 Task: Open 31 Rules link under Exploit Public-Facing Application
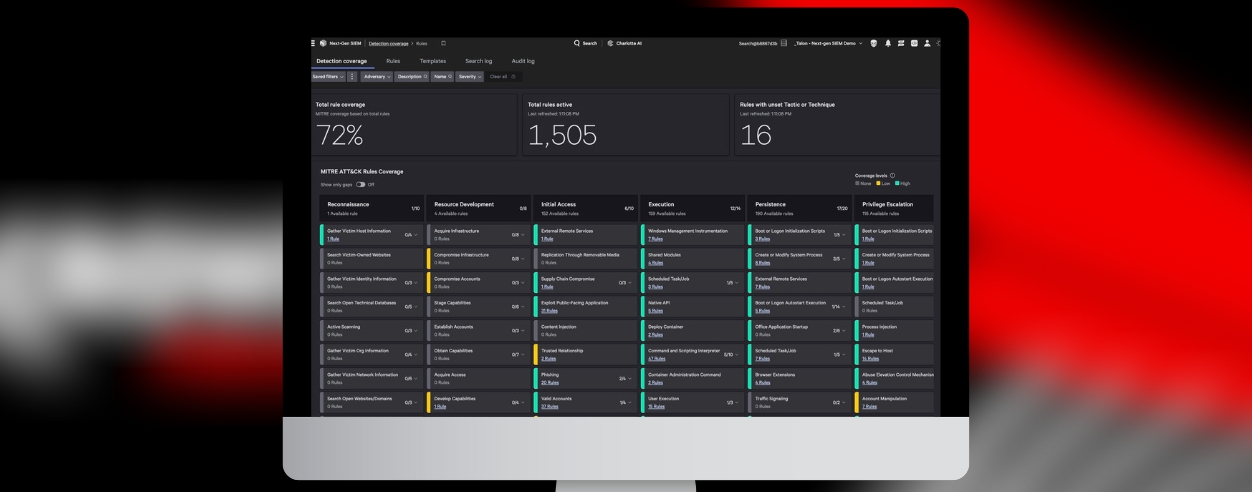[x=549, y=311]
